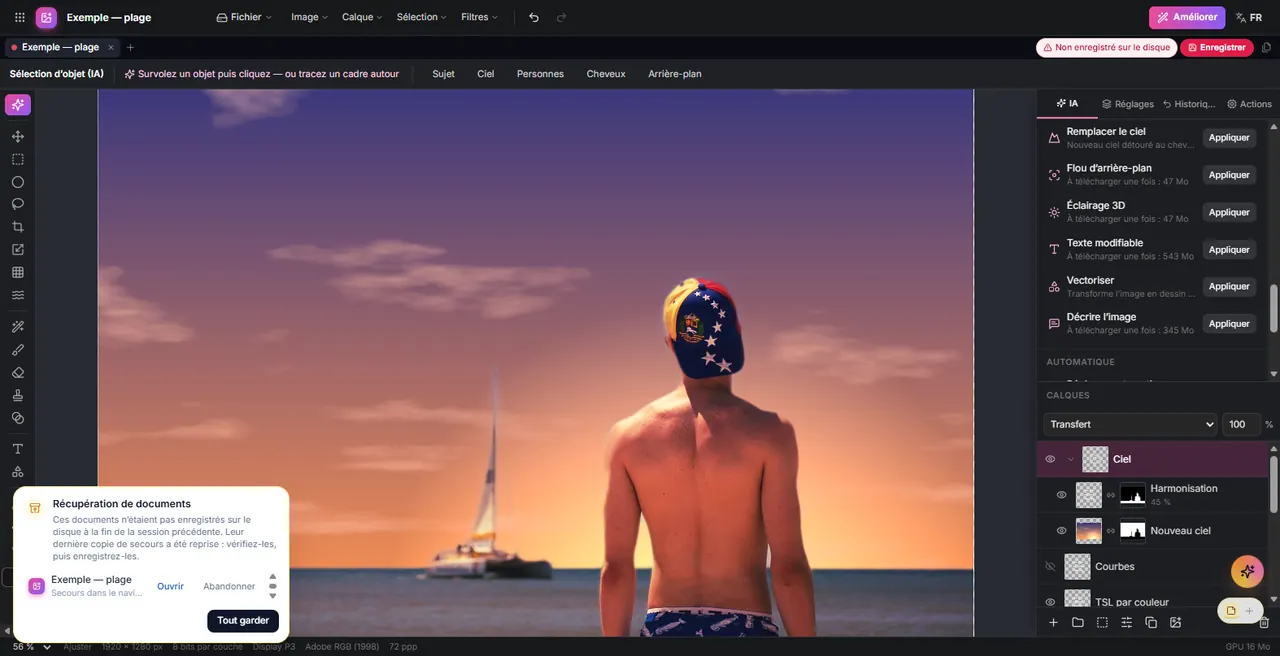Open the Image menu
The width and height of the screenshot is (1280, 656).
point(309,17)
